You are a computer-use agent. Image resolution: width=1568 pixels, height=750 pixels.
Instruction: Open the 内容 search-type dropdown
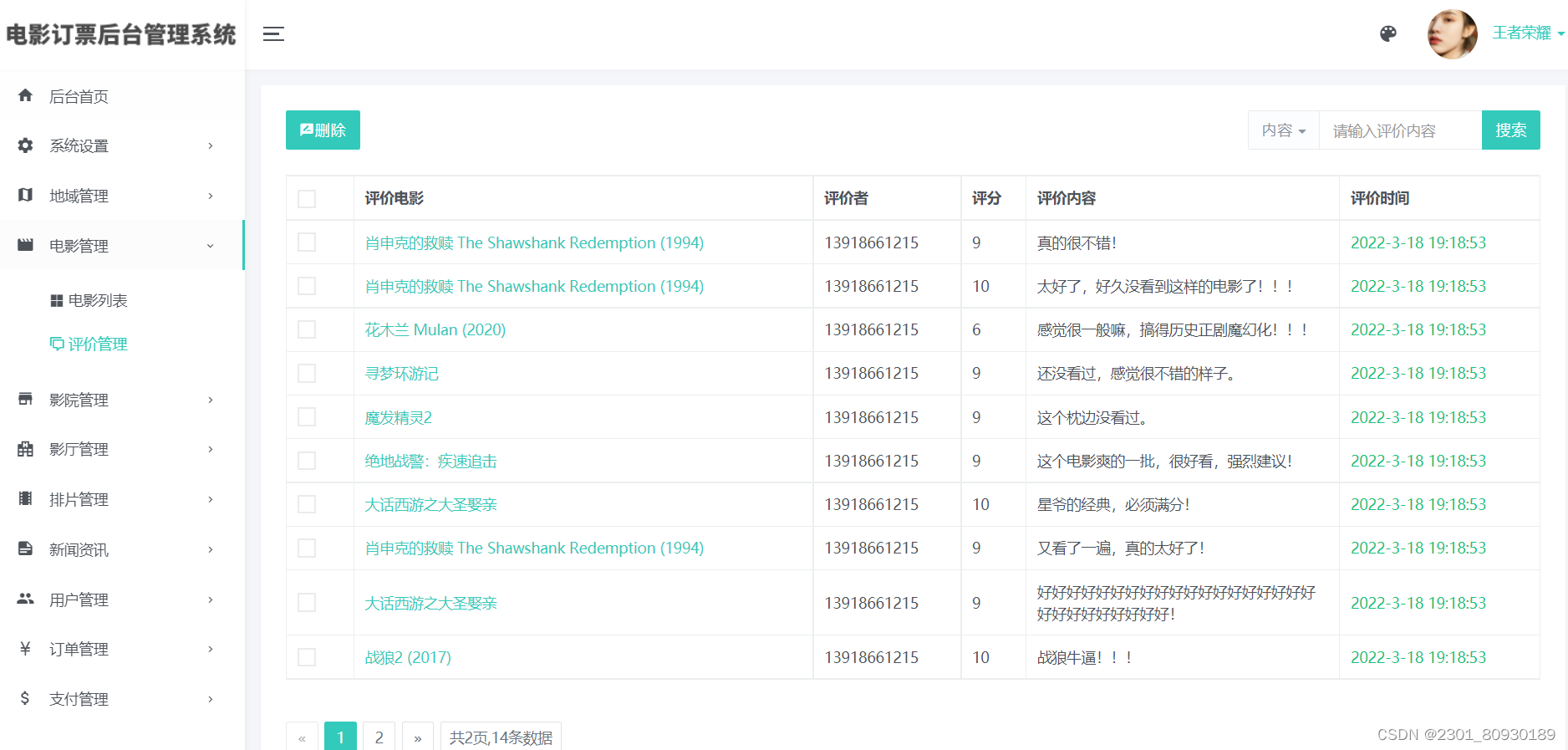[x=1284, y=130]
